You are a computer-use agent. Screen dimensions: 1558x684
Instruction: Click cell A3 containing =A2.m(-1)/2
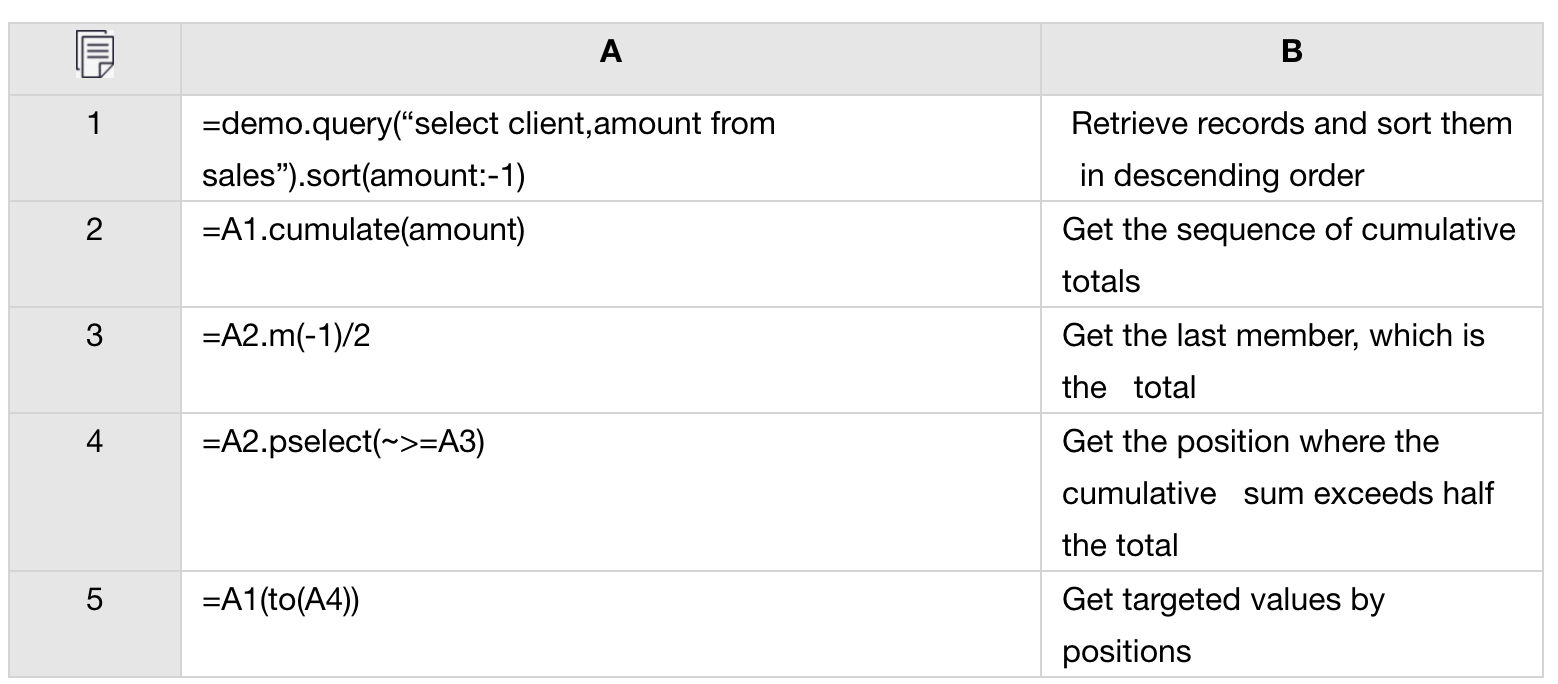coord(286,335)
